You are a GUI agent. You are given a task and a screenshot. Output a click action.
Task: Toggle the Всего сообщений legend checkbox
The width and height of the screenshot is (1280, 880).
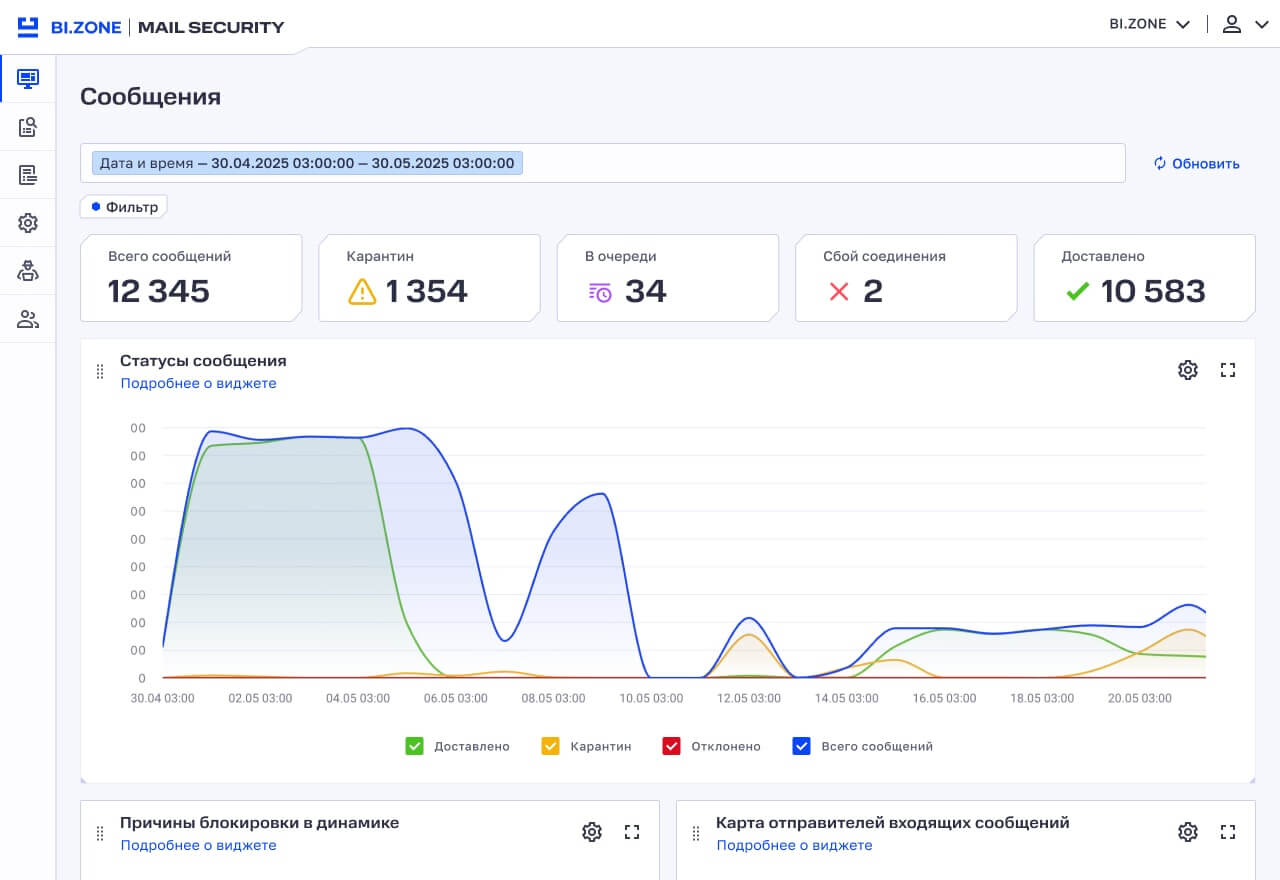(x=801, y=746)
